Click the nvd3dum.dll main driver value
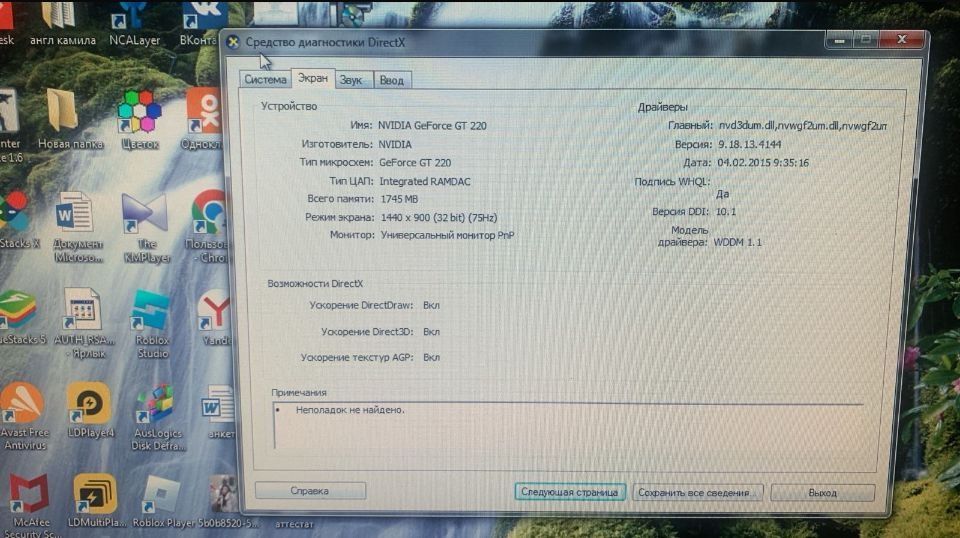Image resolution: width=960 pixels, height=538 pixels. tap(803, 125)
